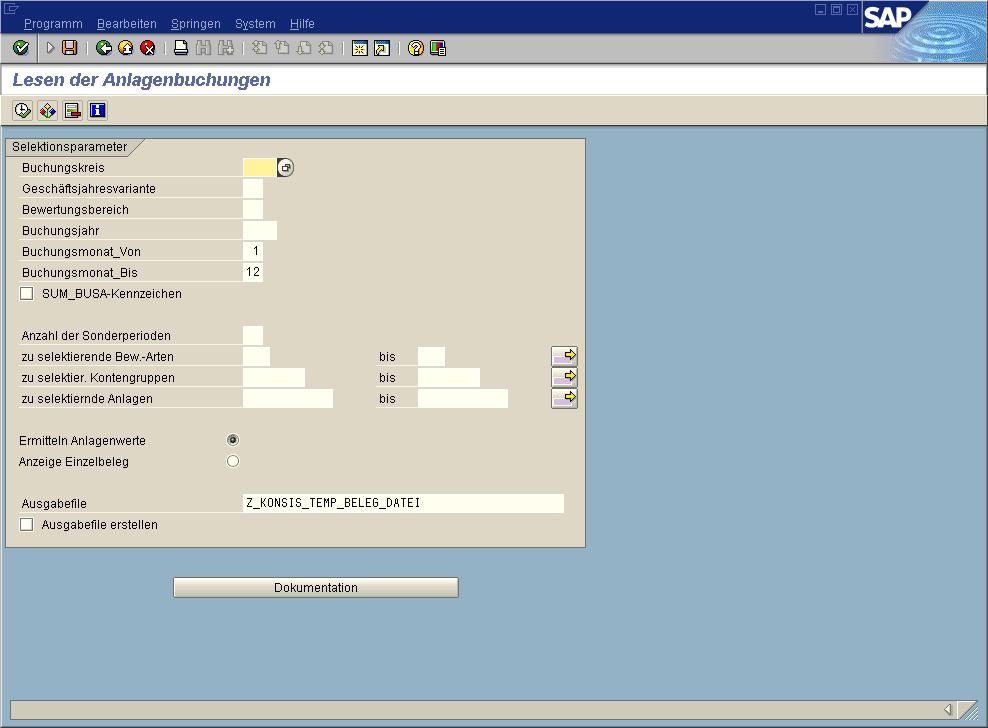Click the Kontengruppen from-value field
988x728 pixels.
click(x=274, y=377)
